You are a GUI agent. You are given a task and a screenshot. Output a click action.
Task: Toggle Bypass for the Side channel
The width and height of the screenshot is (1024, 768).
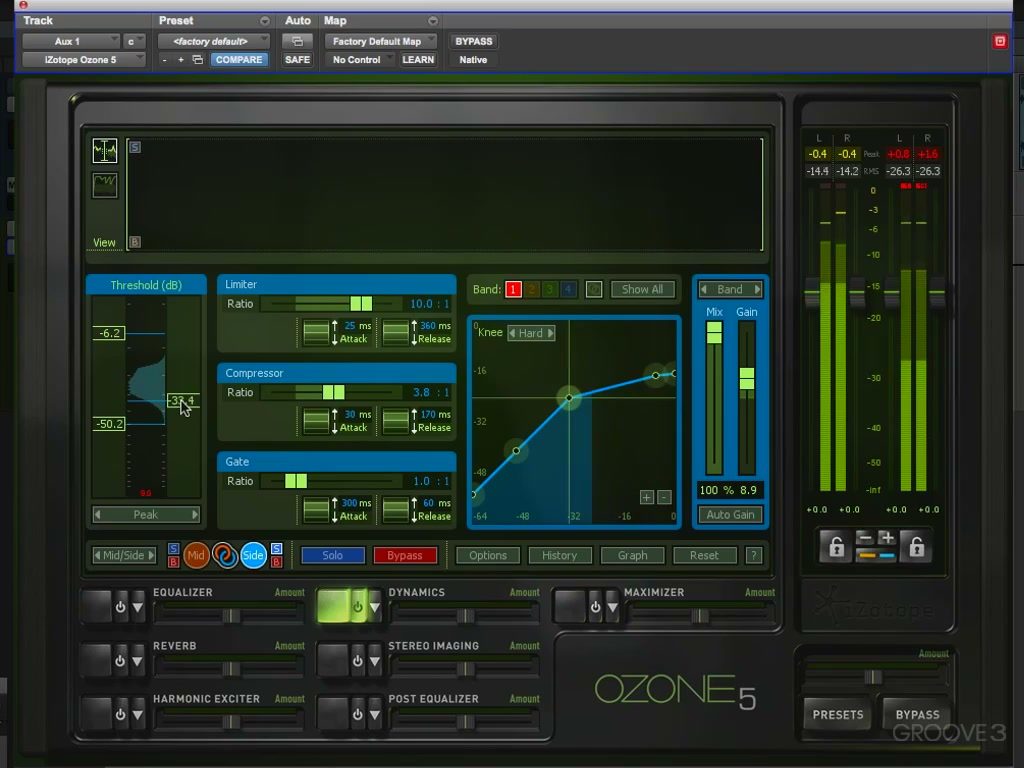coord(276,562)
